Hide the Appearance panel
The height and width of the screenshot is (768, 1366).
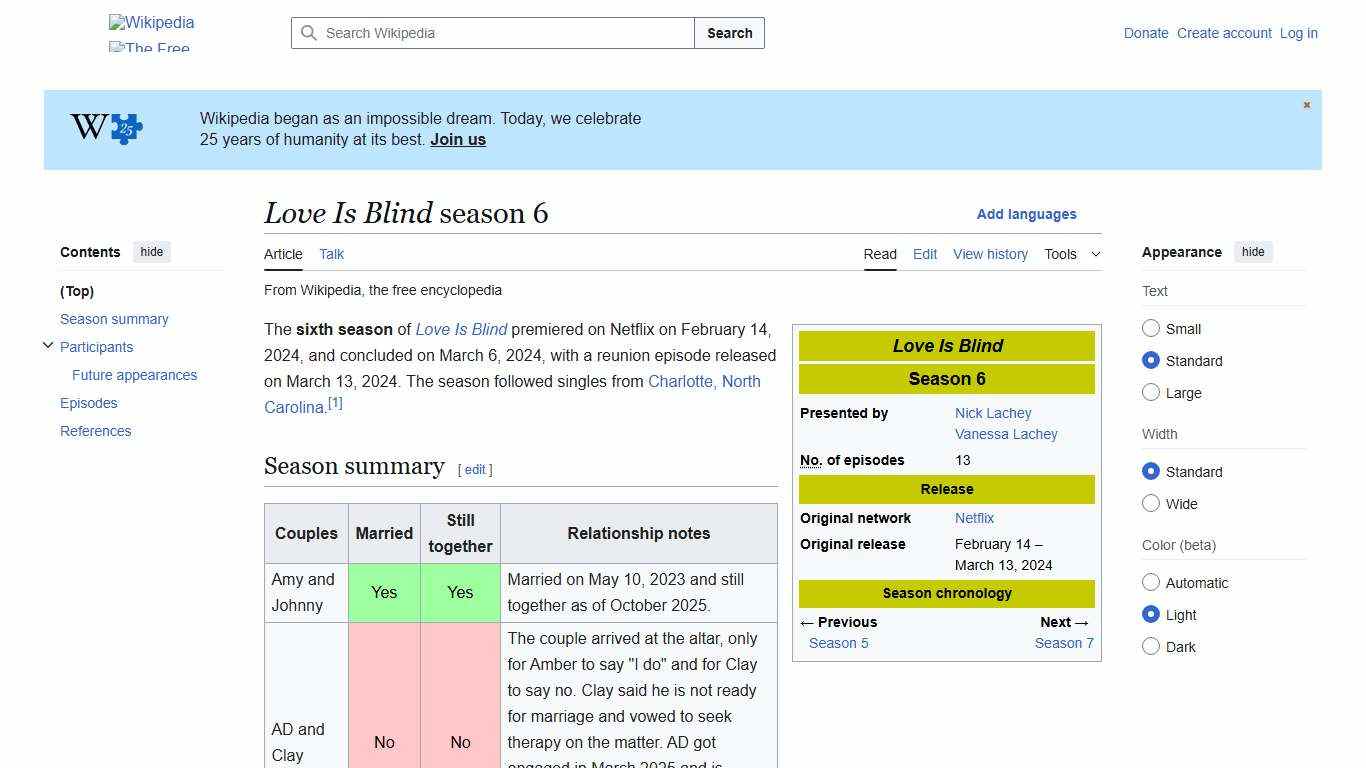1253,252
